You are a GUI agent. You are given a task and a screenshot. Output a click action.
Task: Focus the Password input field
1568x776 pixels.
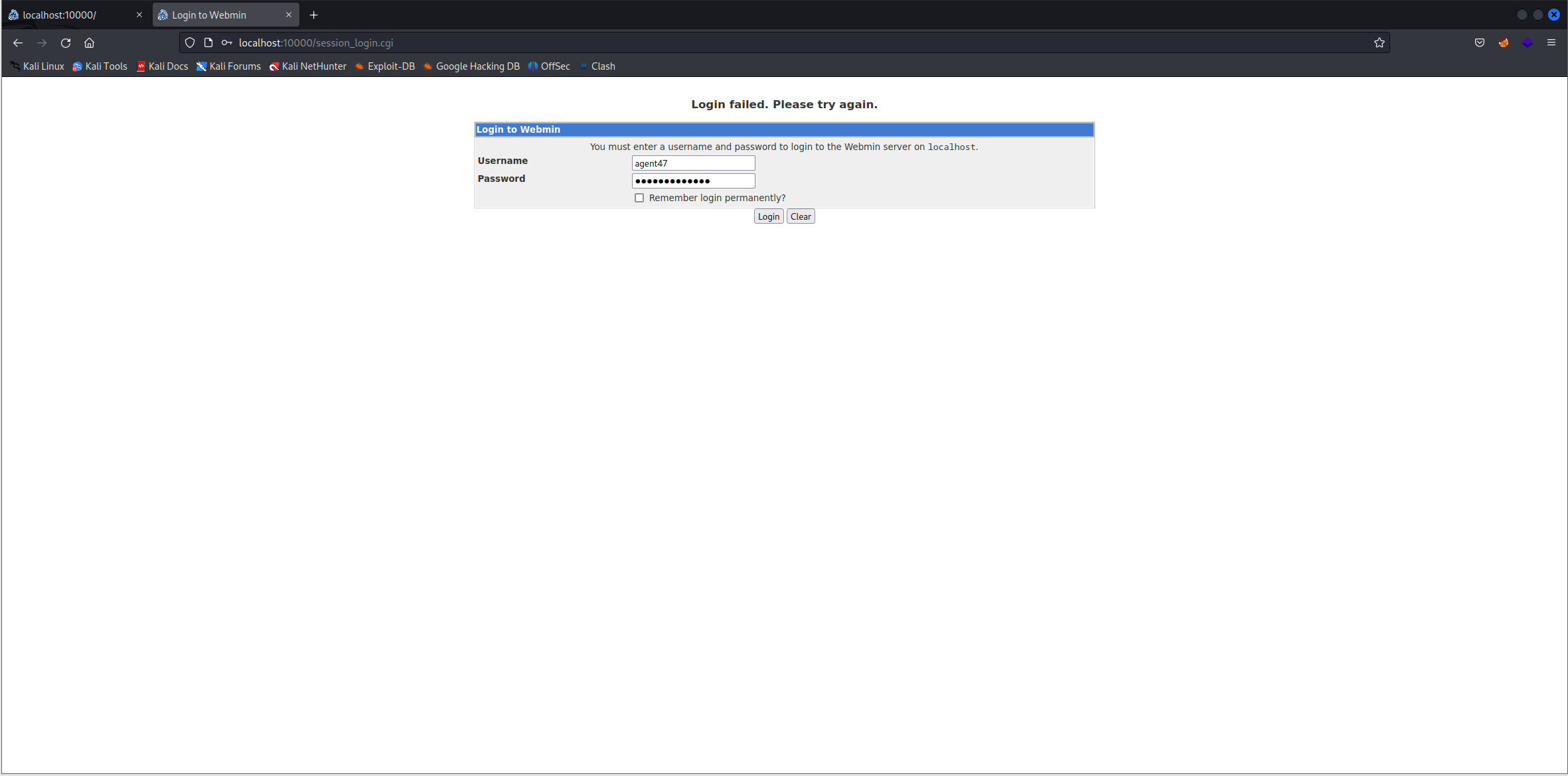tap(692, 181)
